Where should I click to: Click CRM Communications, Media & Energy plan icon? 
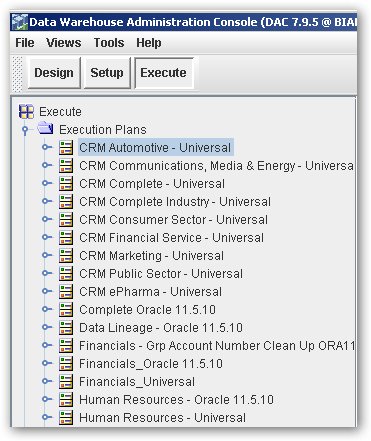coord(66,165)
